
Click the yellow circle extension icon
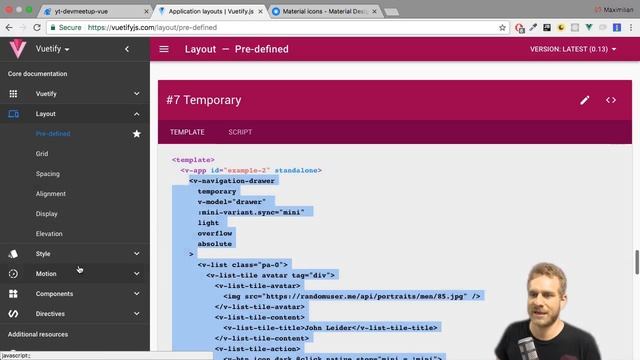click(x=561, y=27)
